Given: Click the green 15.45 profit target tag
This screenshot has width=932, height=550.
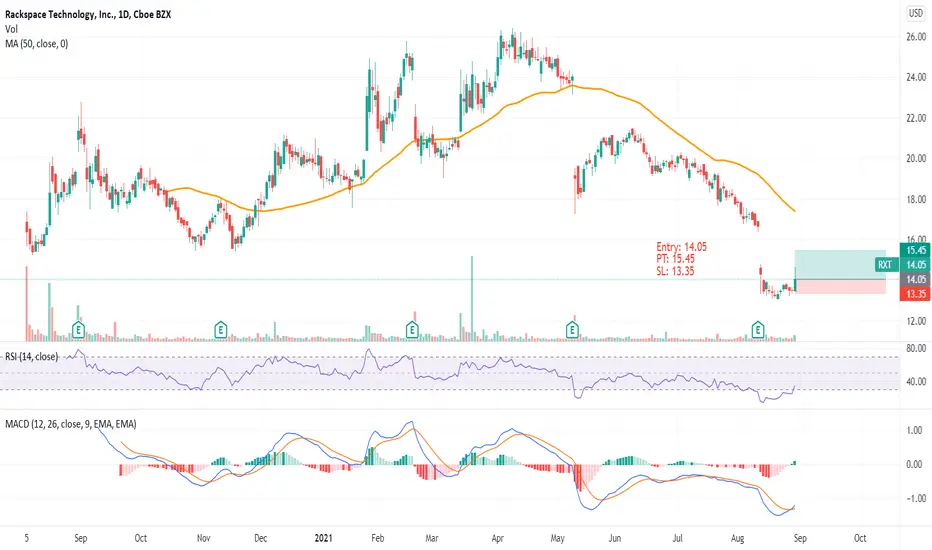Looking at the screenshot, I should [915, 250].
